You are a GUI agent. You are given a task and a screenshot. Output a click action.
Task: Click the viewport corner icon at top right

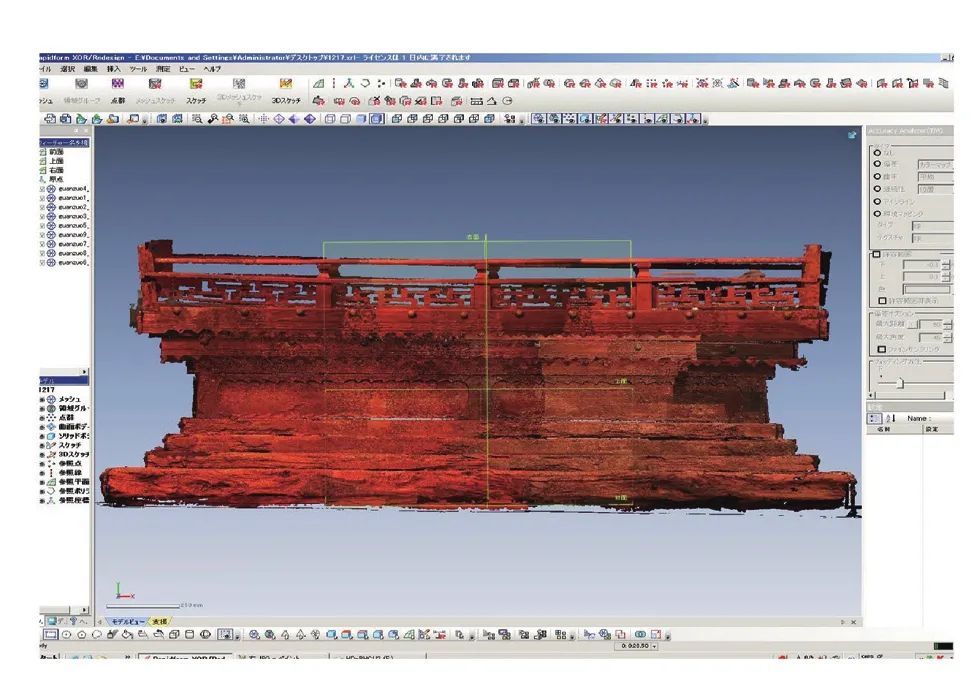[852, 134]
